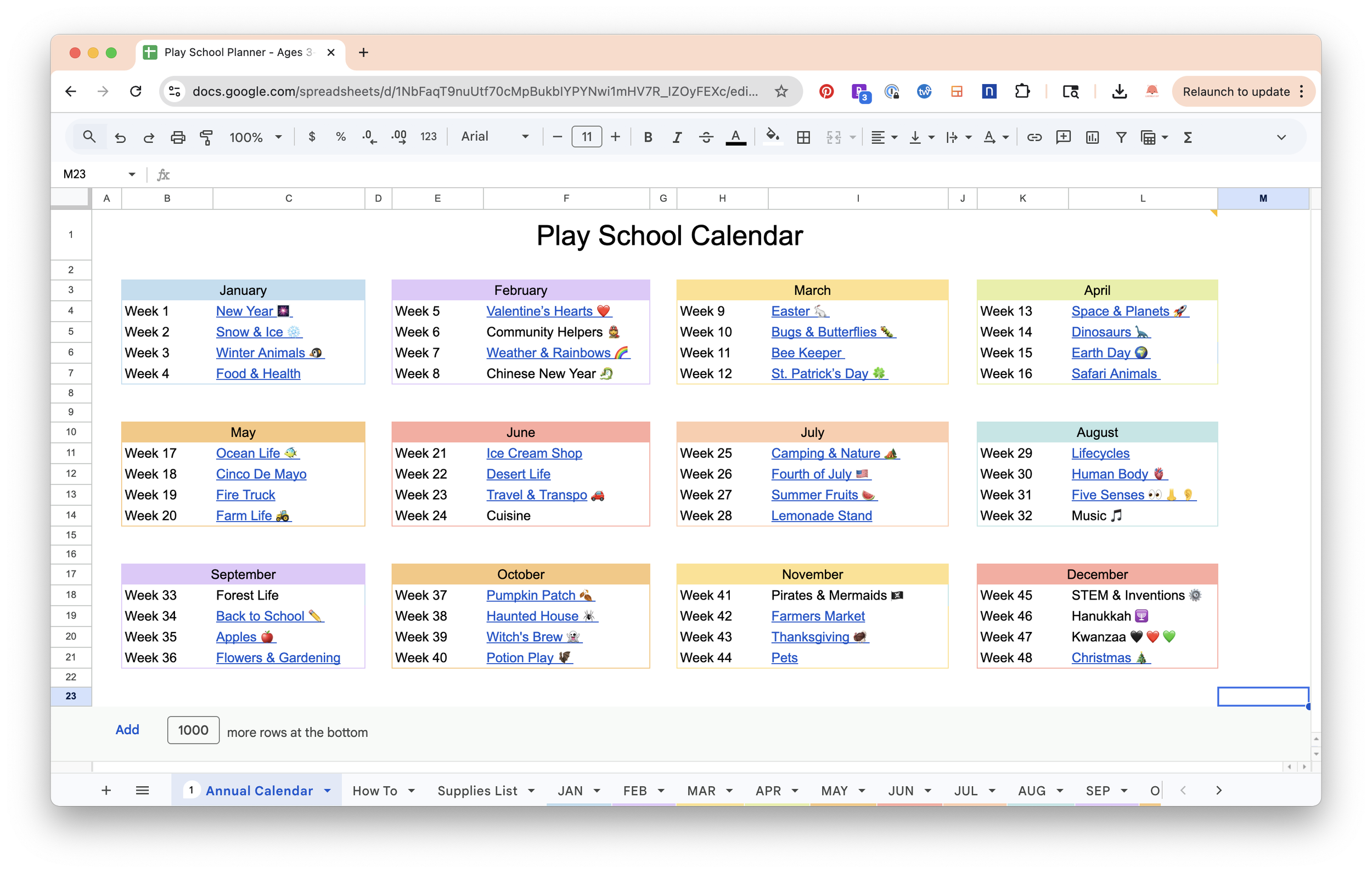Click the Add rows button
Viewport: 1372px width, 873px height.
point(127,730)
